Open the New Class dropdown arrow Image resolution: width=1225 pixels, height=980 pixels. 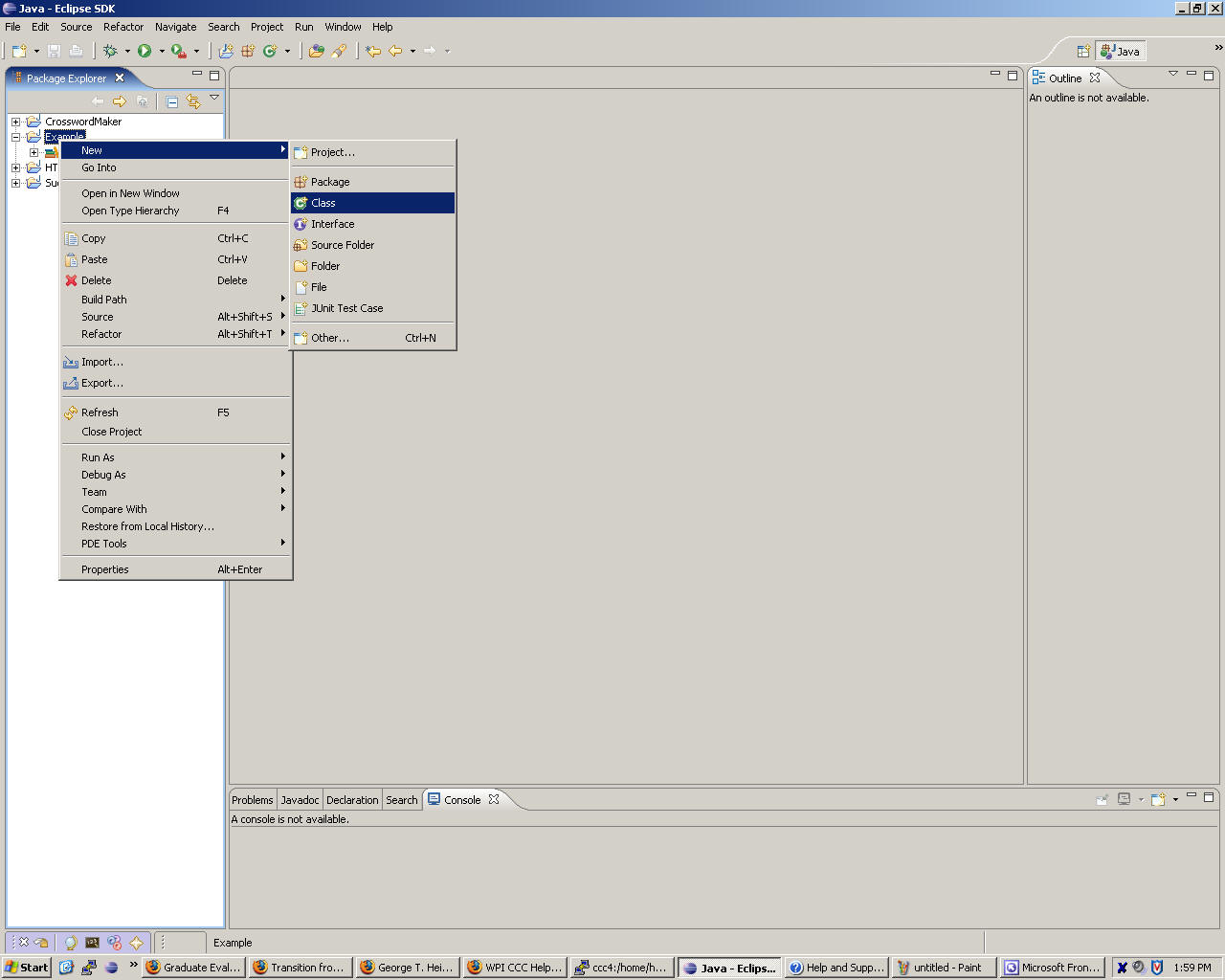(x=287, y=52)
